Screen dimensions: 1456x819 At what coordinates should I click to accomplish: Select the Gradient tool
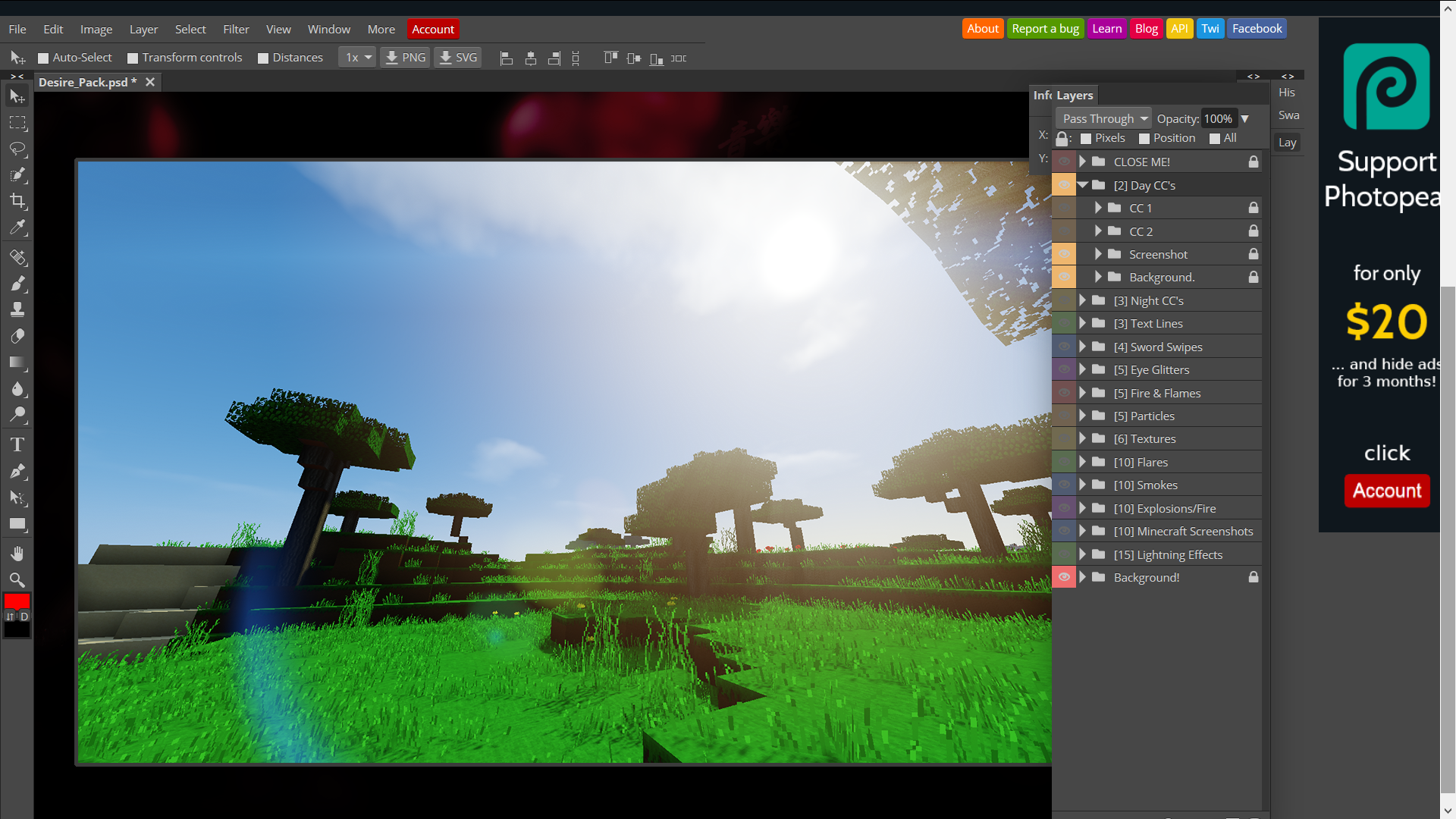tap(17, 362)
